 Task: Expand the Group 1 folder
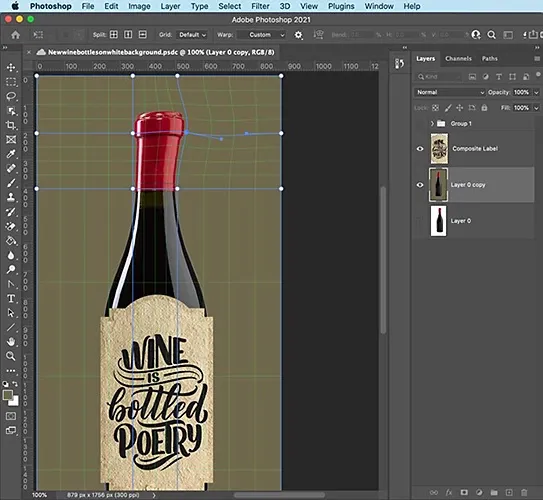click(432, 123)
